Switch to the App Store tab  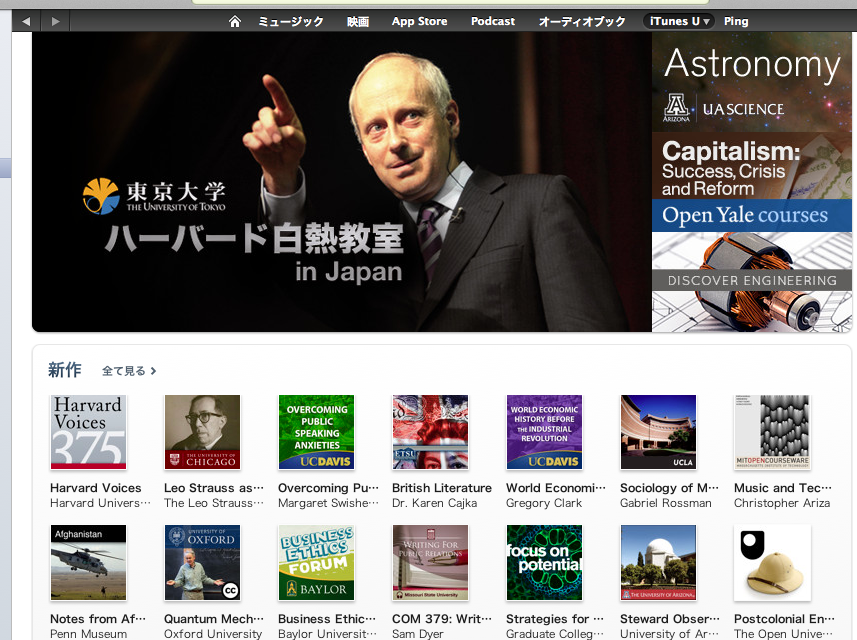[x=419, y=21]
